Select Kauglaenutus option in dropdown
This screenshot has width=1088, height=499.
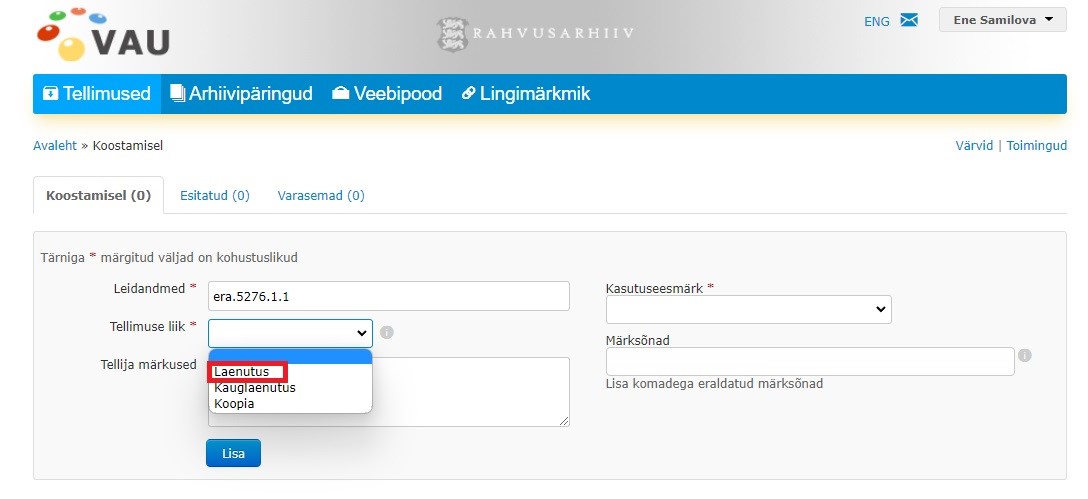255,387
